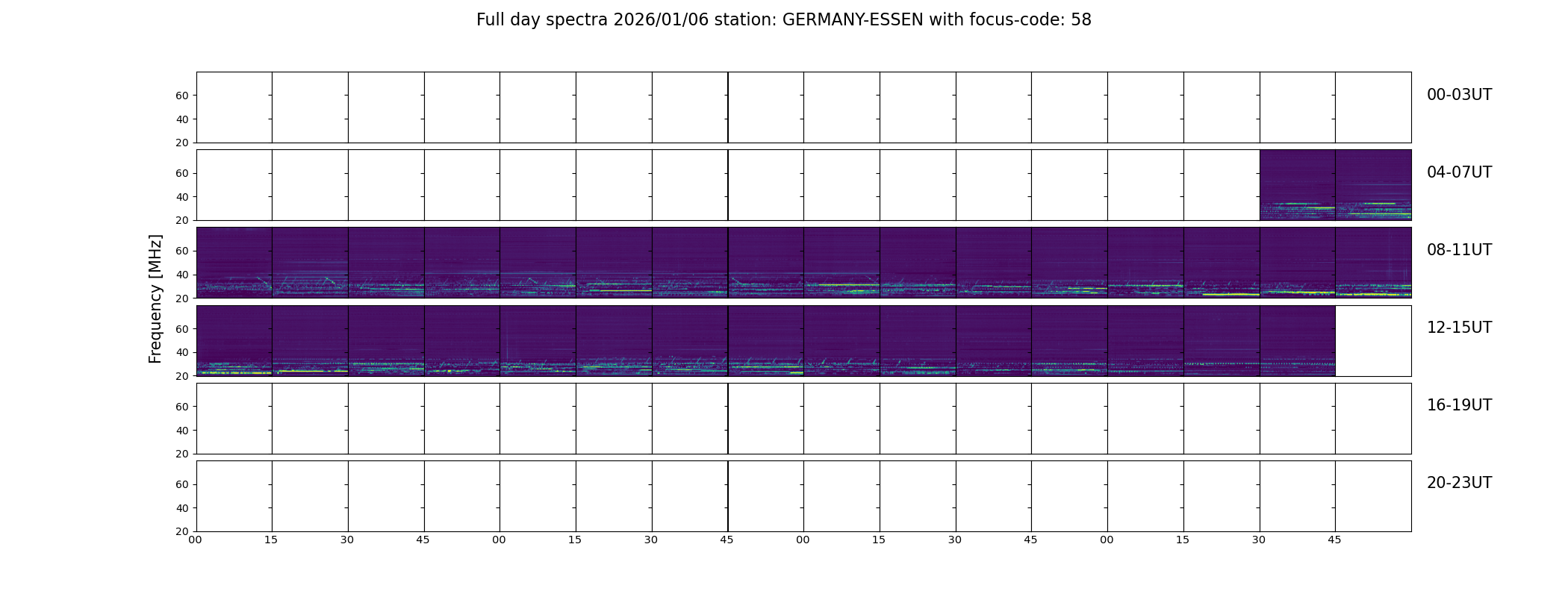The height and width of the screenshot is (597, 1568).
Task: Click the 'Frequency [MHz]' axis label
Action: (x=155, y=298)
